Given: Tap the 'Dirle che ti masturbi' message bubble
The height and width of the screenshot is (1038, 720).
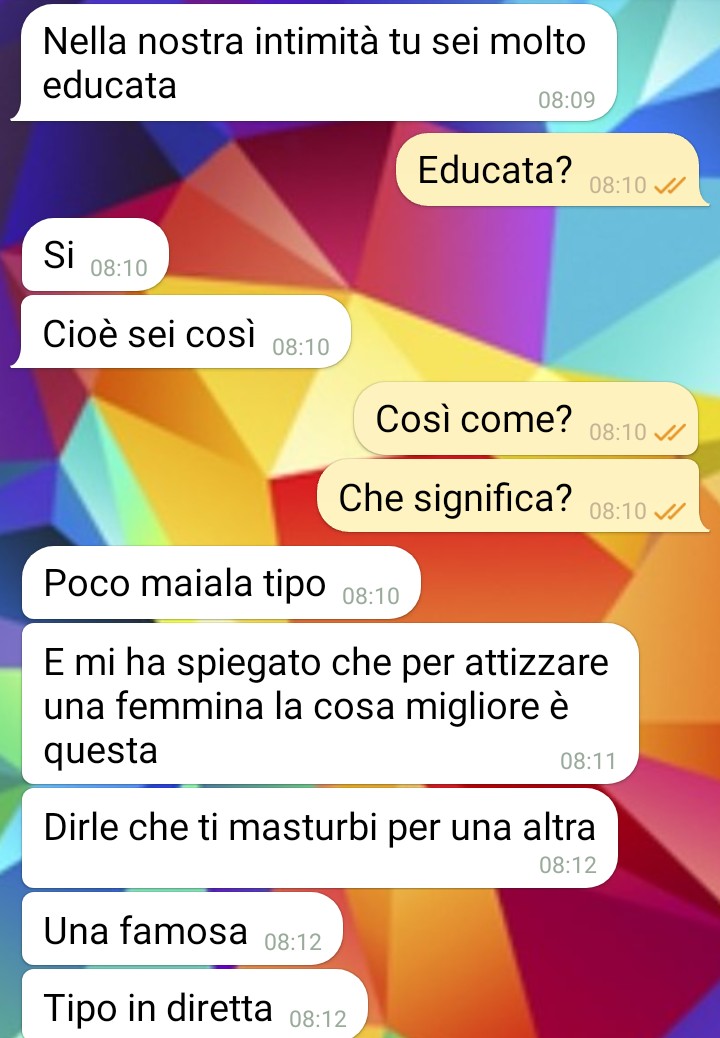Looking at the screenshot, I should pyautogui.click(x=320, y=838).
